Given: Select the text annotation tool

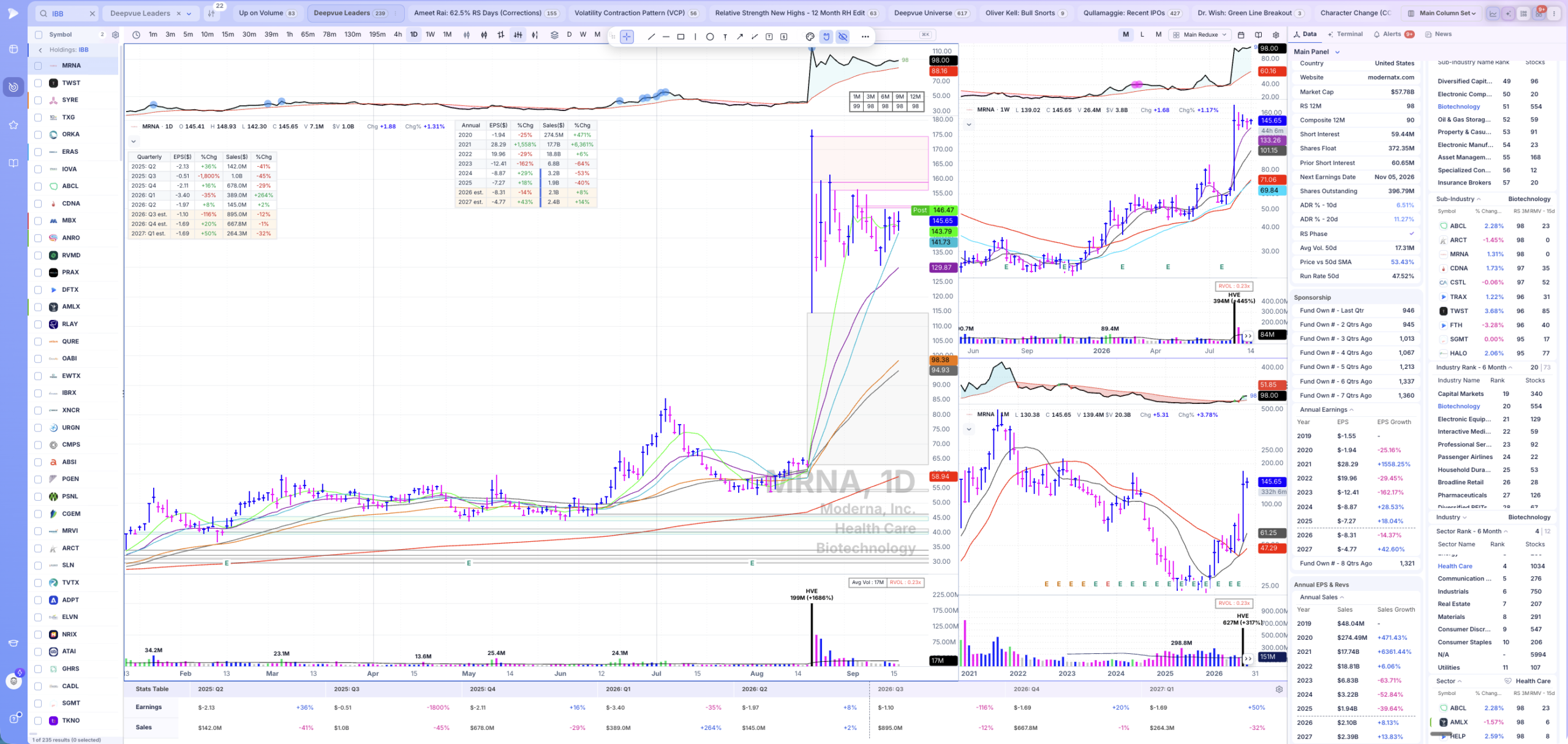Looking at the screenshot, I should point(725,37).
